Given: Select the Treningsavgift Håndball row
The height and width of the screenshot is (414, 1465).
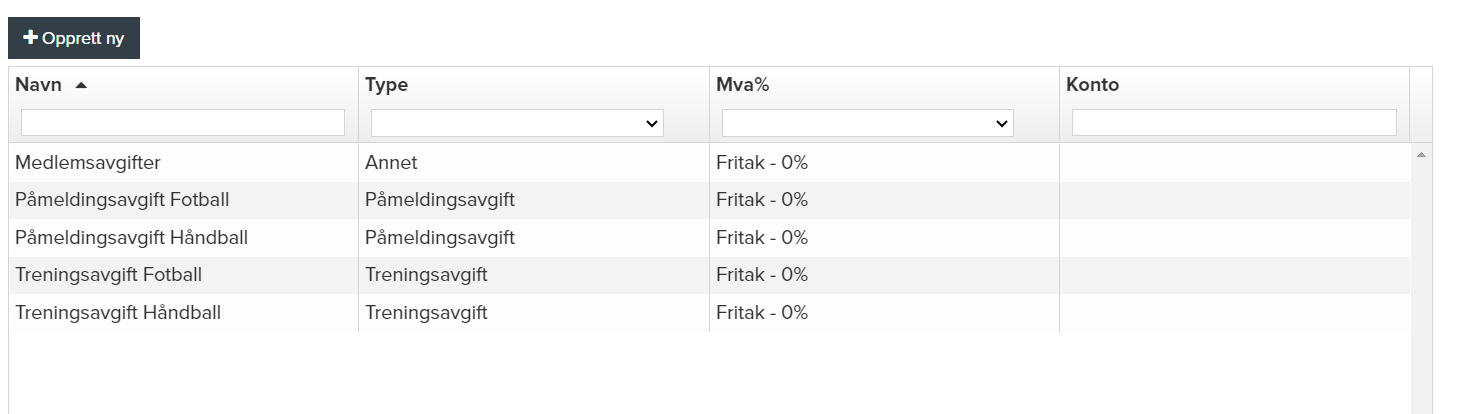Looking at the screenshot, I should coord(118,313).
